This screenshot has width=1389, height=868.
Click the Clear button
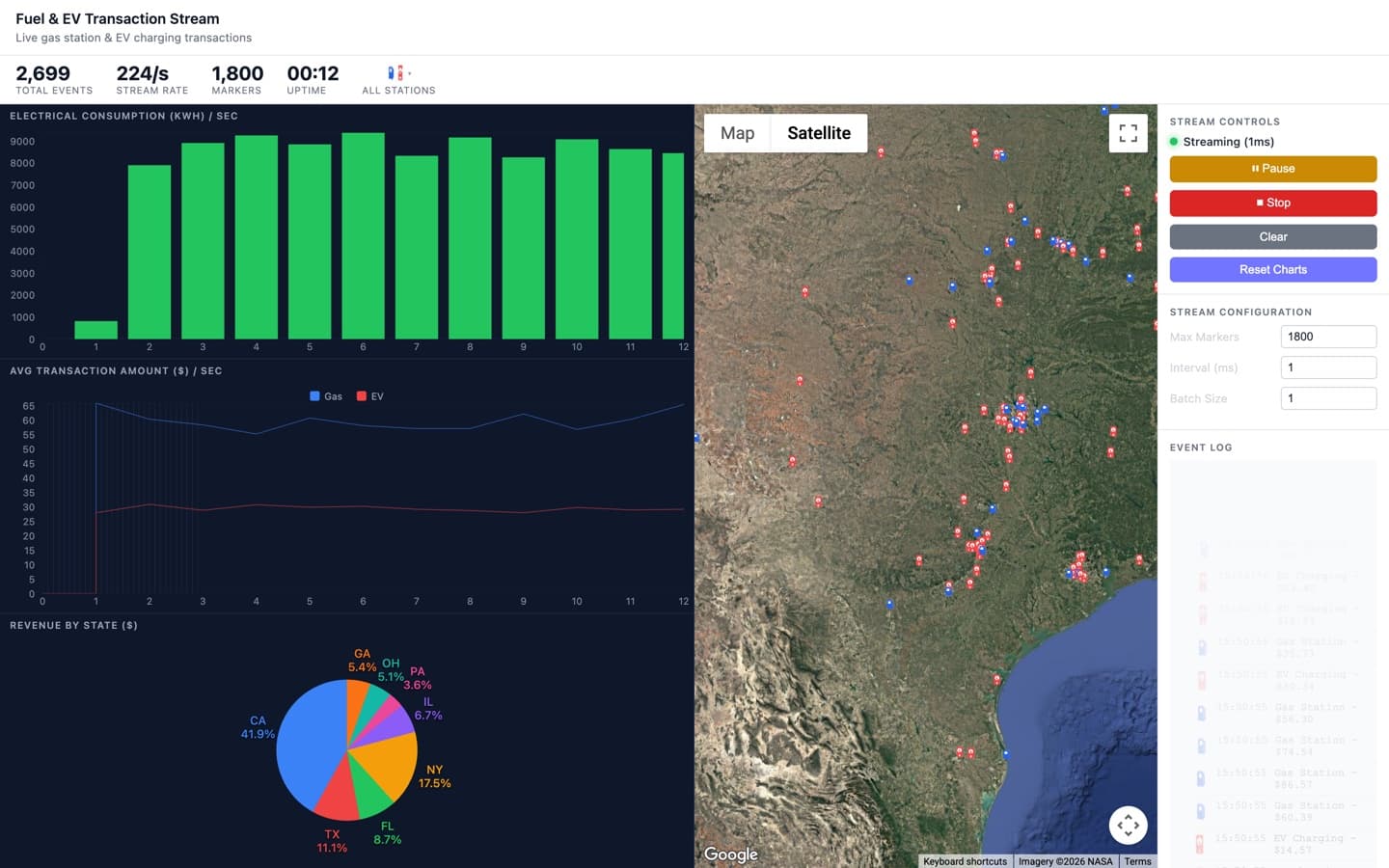[x=1273, y=236]
